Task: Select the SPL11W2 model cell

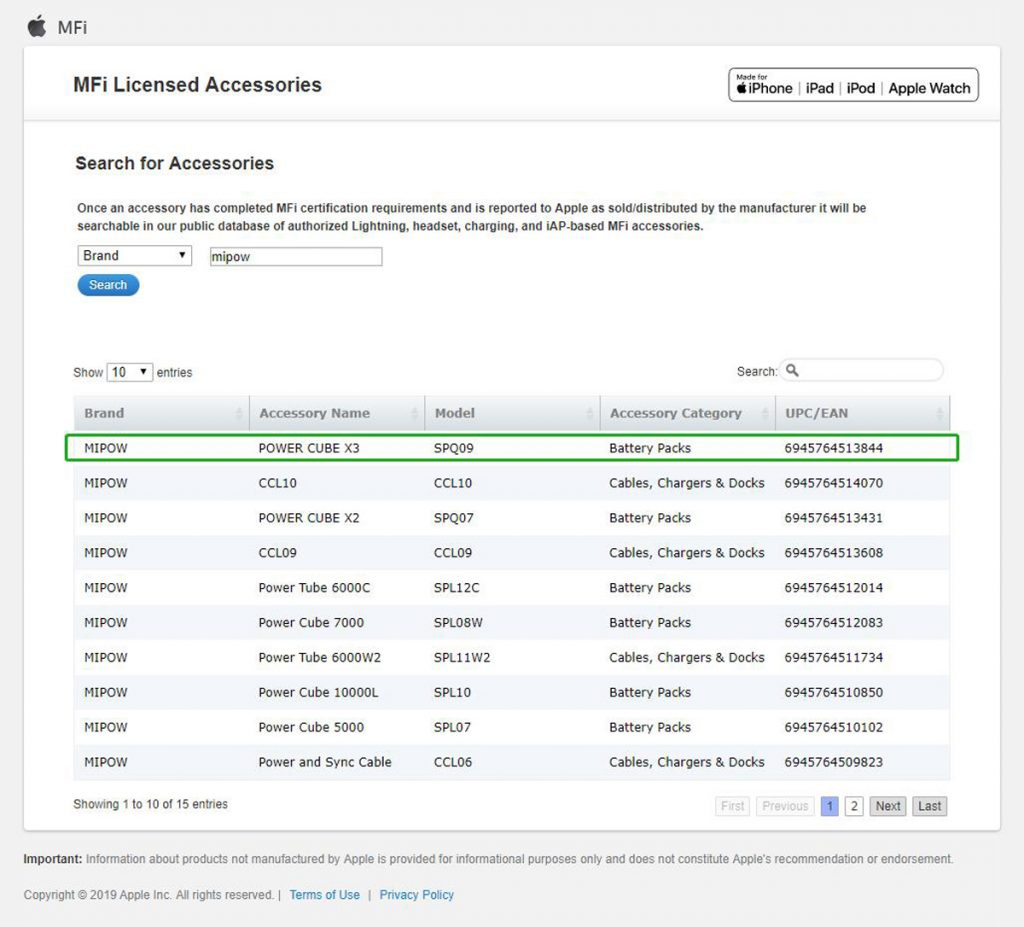Action: (x=462, y=658)
